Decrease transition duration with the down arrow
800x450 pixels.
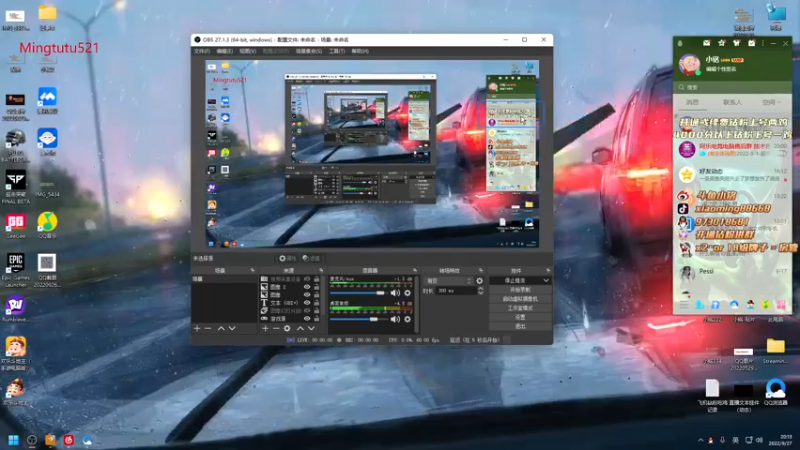click(480, 293)
